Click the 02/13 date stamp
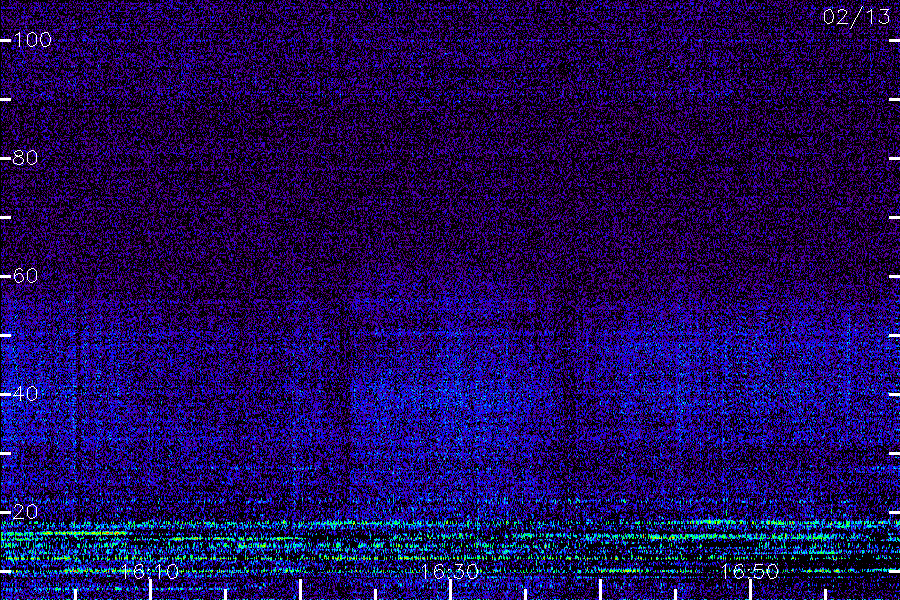Viewport: 900px width, 600px height. 856,17
